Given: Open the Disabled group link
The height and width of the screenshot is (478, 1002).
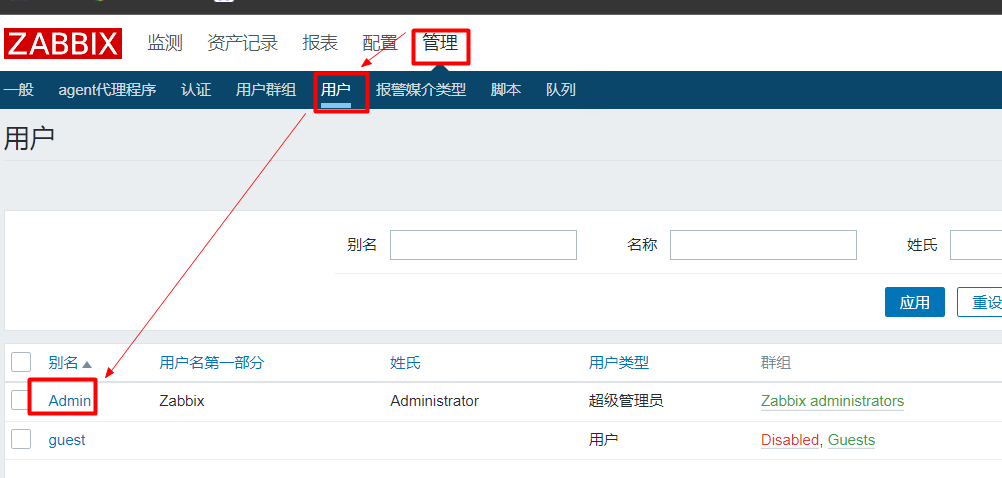Looking at the screenshot, I should (x=789, y=440).
